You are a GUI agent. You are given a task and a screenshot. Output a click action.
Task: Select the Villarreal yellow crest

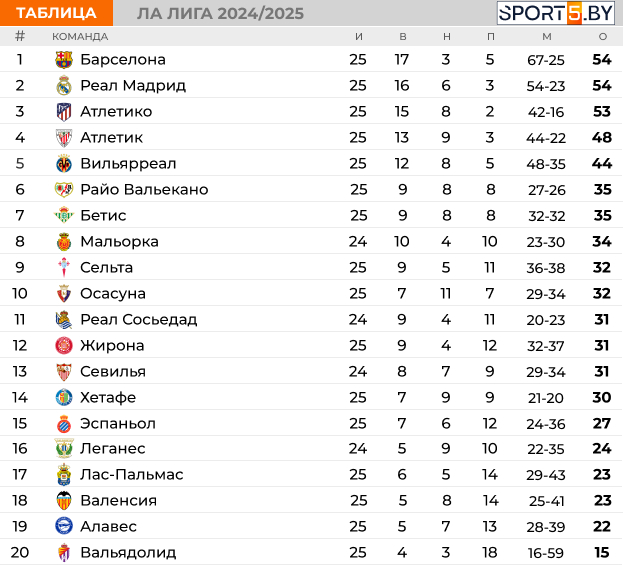(64, 164)
